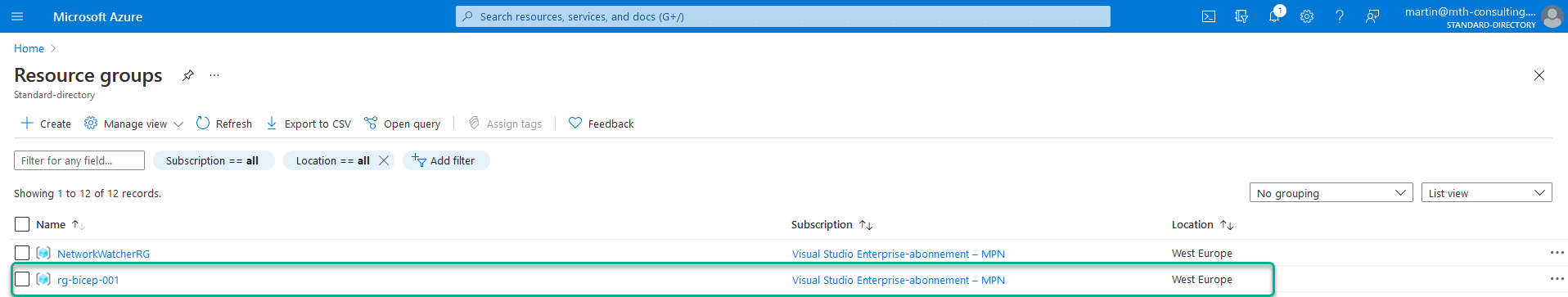The height and width of the screenshot is (297, 1568).
Task: Toggle the select-all checkbox in header
Action: click(22, 224)
